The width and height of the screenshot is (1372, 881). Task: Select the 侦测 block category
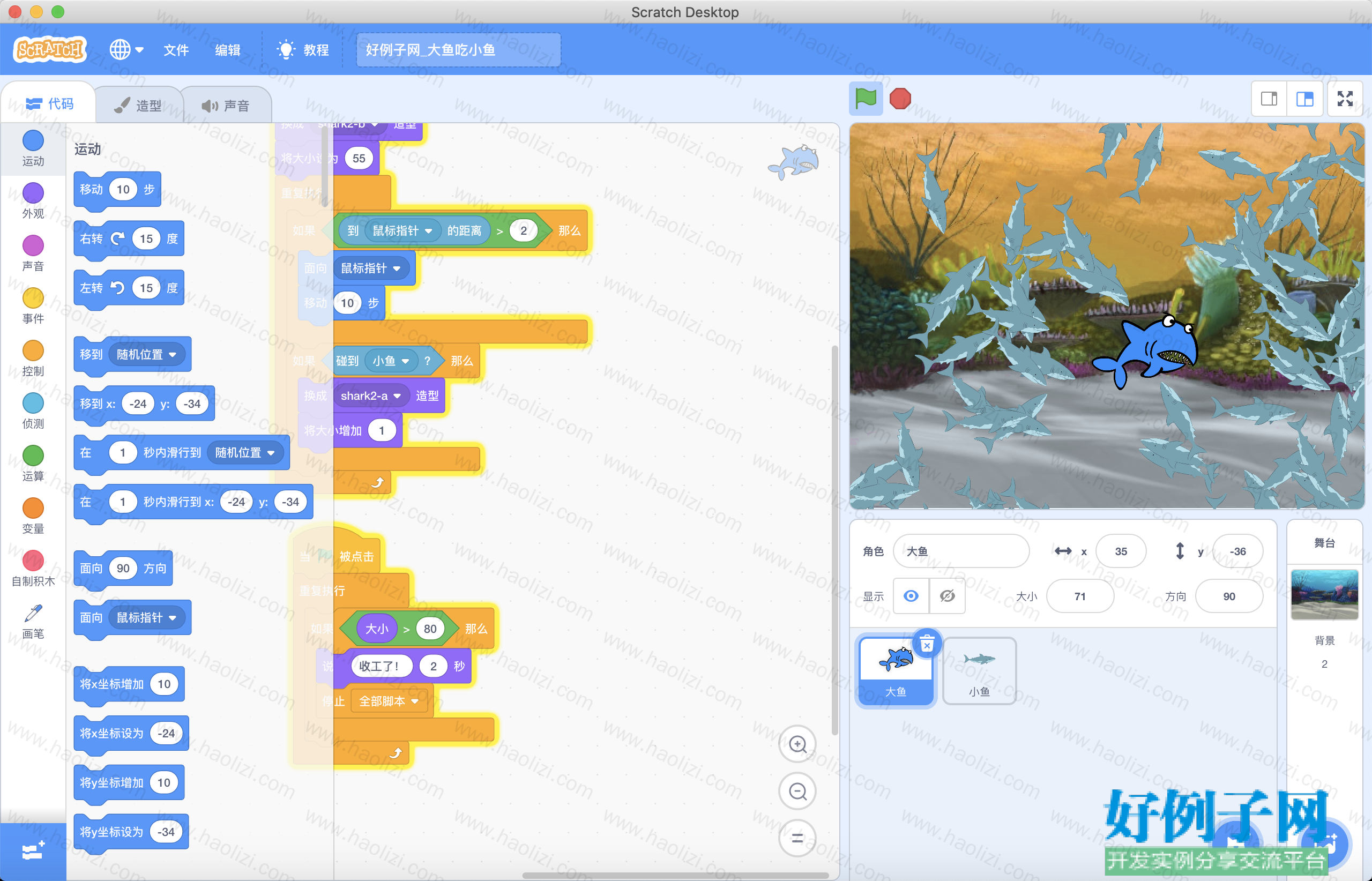point(33,412)
